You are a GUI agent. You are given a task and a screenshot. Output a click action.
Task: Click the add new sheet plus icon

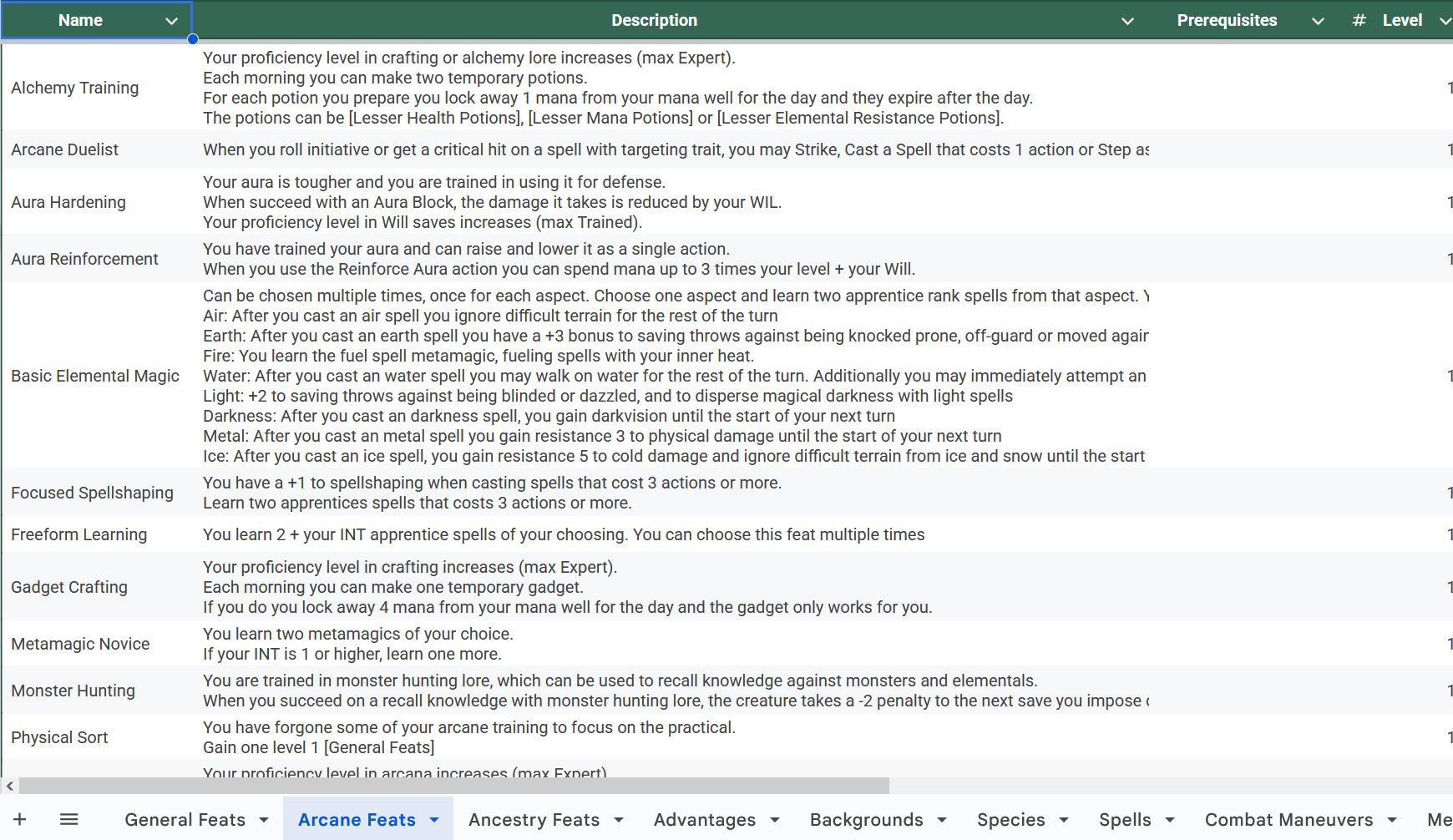[x=19, y=819]
